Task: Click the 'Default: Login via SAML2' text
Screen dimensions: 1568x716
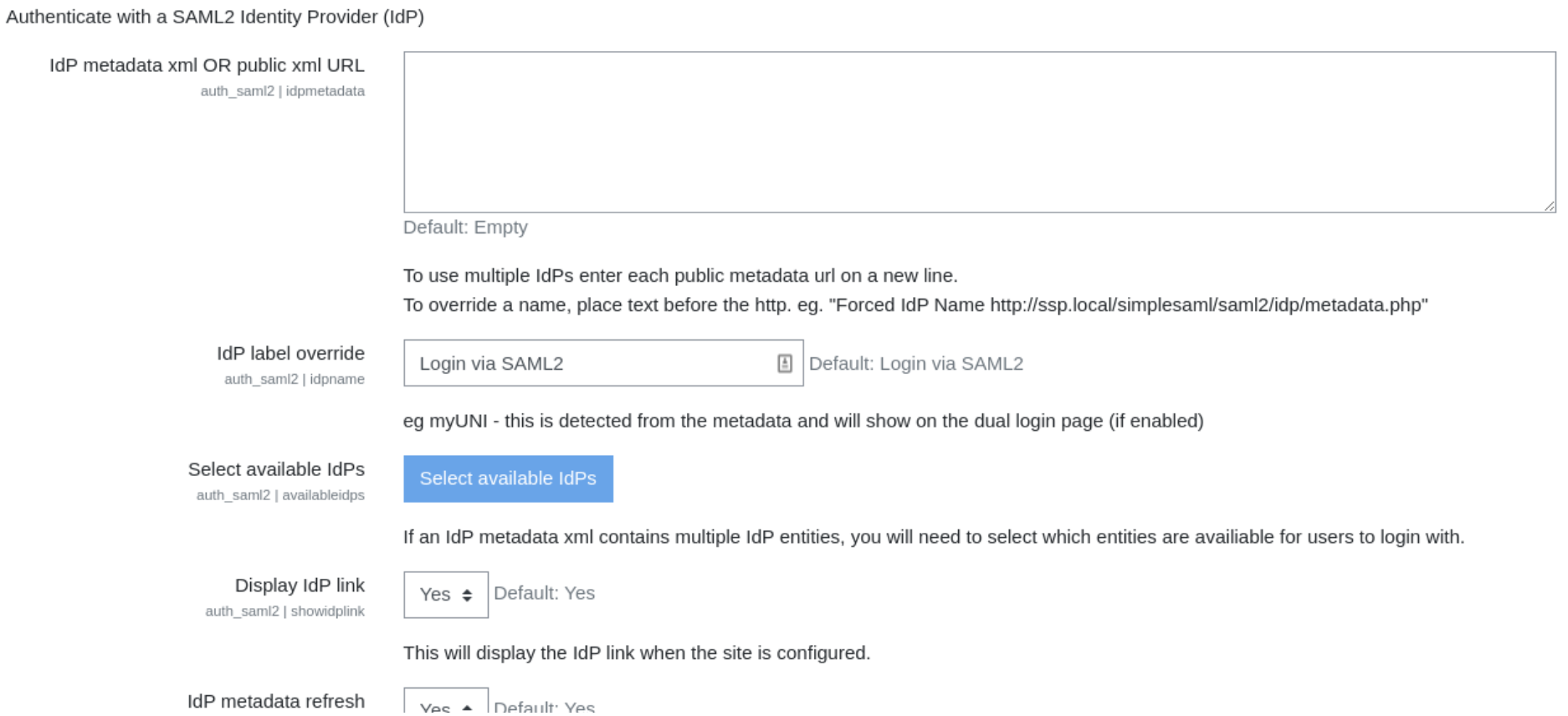Action: [x=916, y=364]
